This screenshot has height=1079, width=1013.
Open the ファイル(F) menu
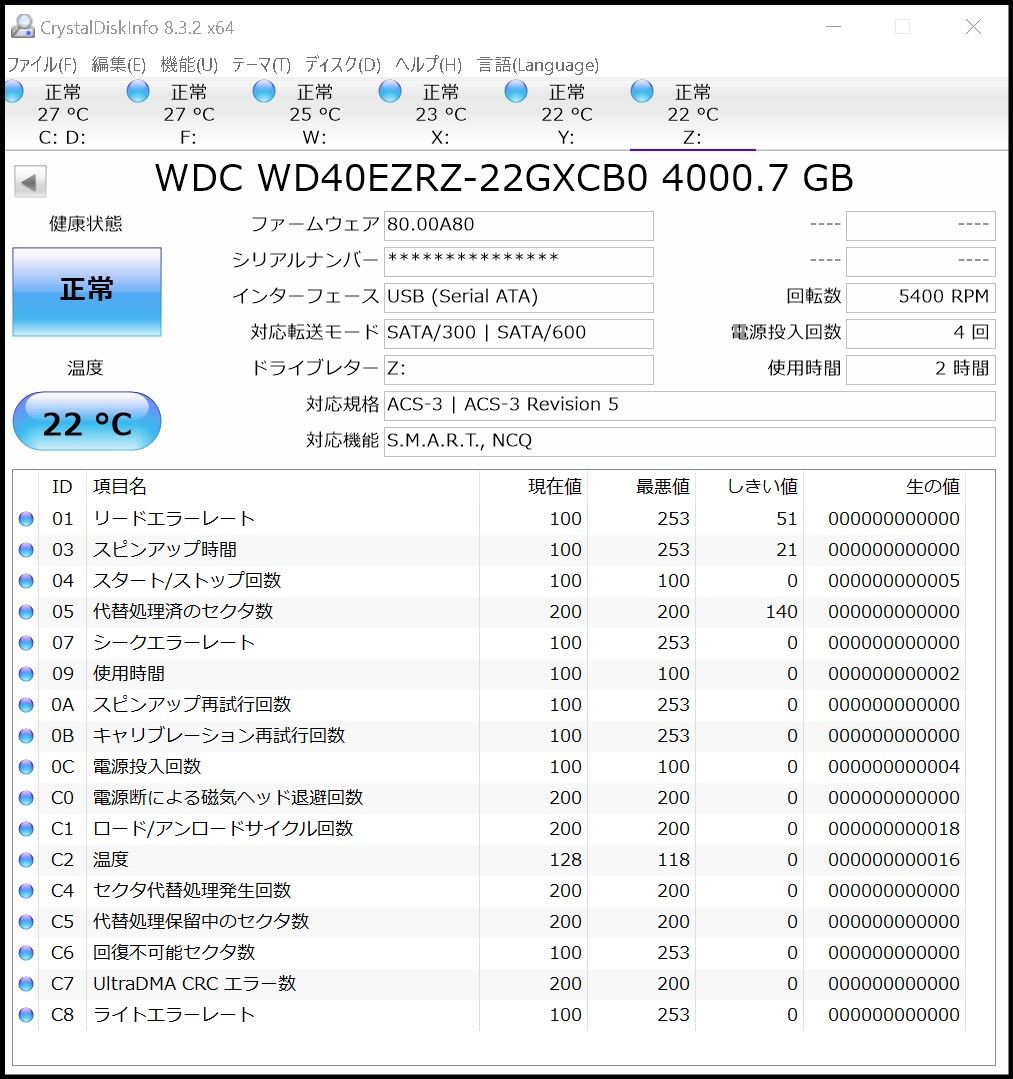click(42, 65)
